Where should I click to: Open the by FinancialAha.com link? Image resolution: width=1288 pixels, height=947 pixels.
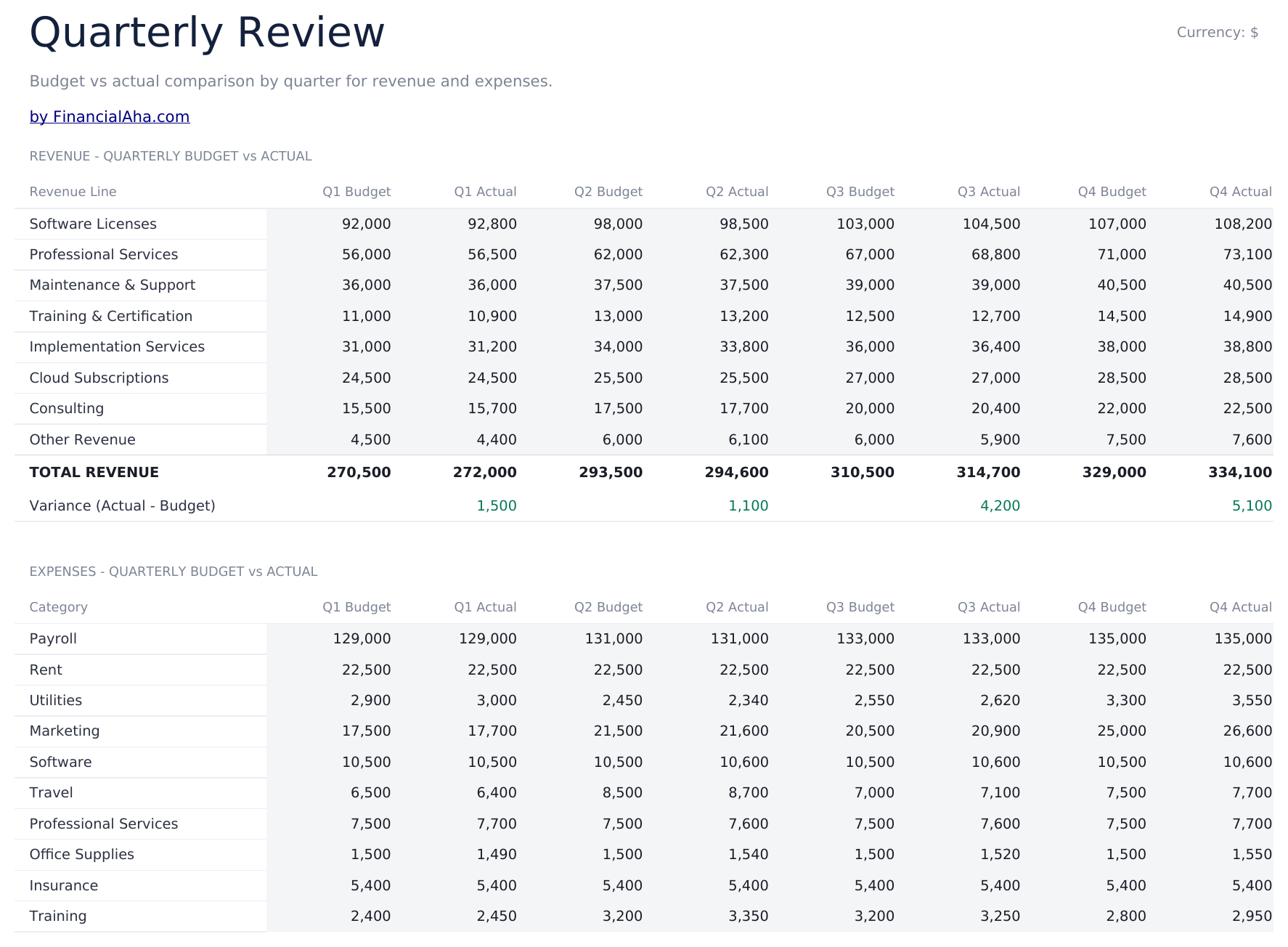click(x=110, y=117)
